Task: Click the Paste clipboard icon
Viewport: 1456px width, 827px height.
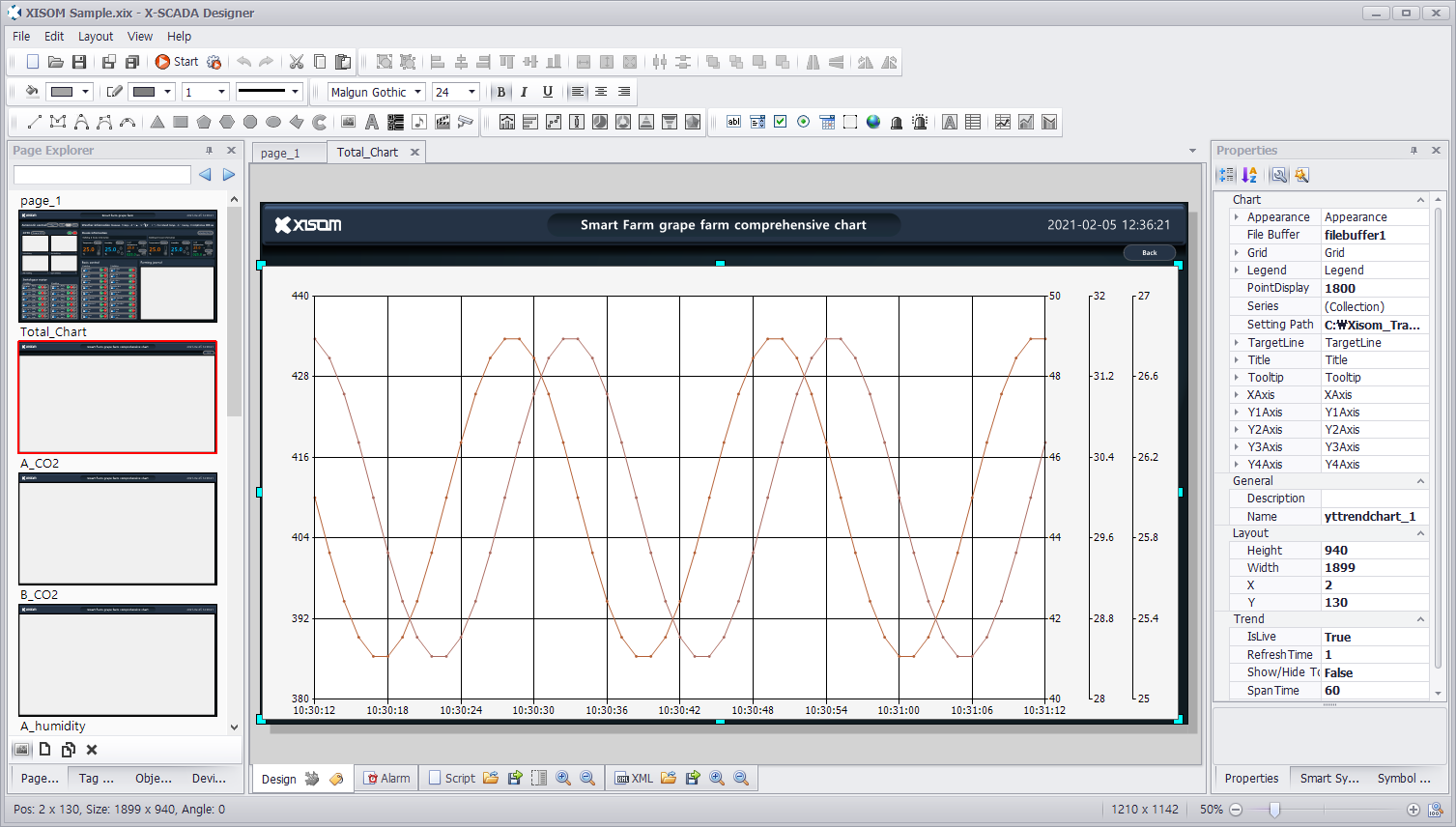Action: (343, 62)
